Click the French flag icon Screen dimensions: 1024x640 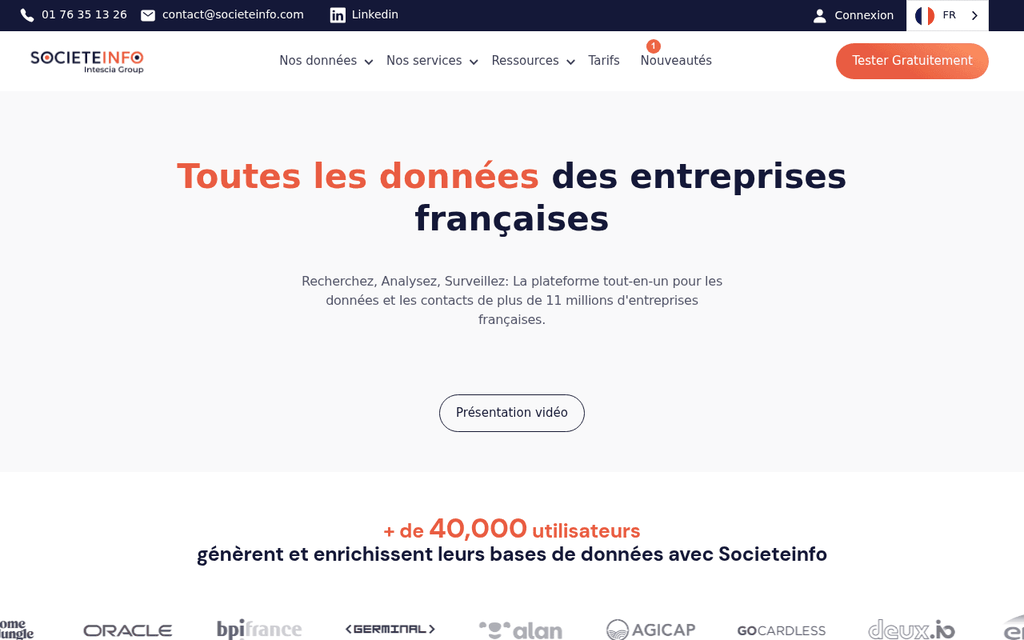click(925, 15)
